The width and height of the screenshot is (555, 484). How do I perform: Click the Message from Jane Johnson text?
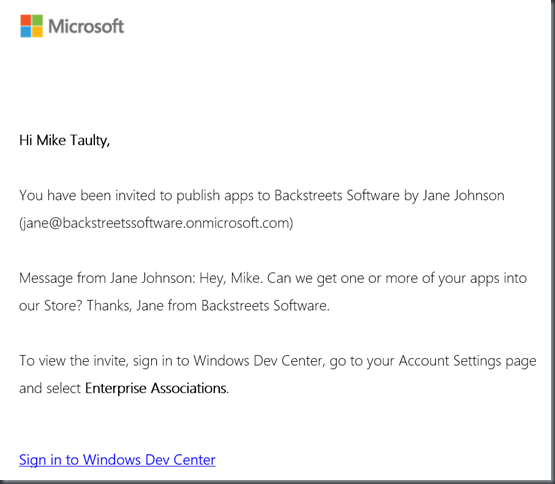coord(107,278)
